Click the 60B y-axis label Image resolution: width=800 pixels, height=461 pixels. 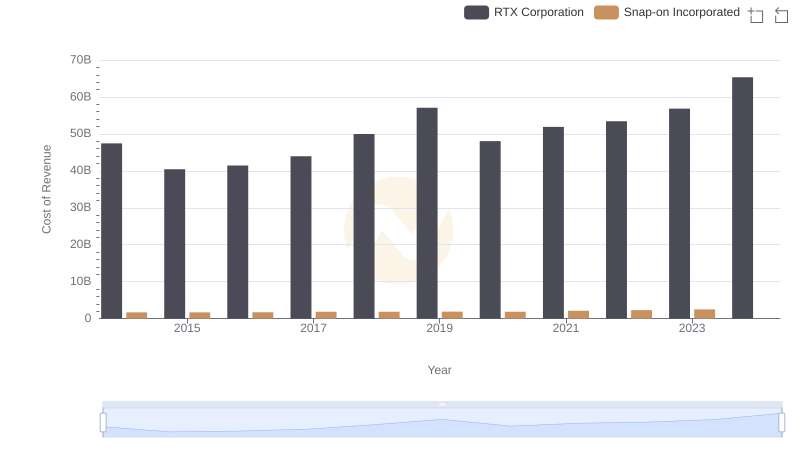[x=81, y=96]
